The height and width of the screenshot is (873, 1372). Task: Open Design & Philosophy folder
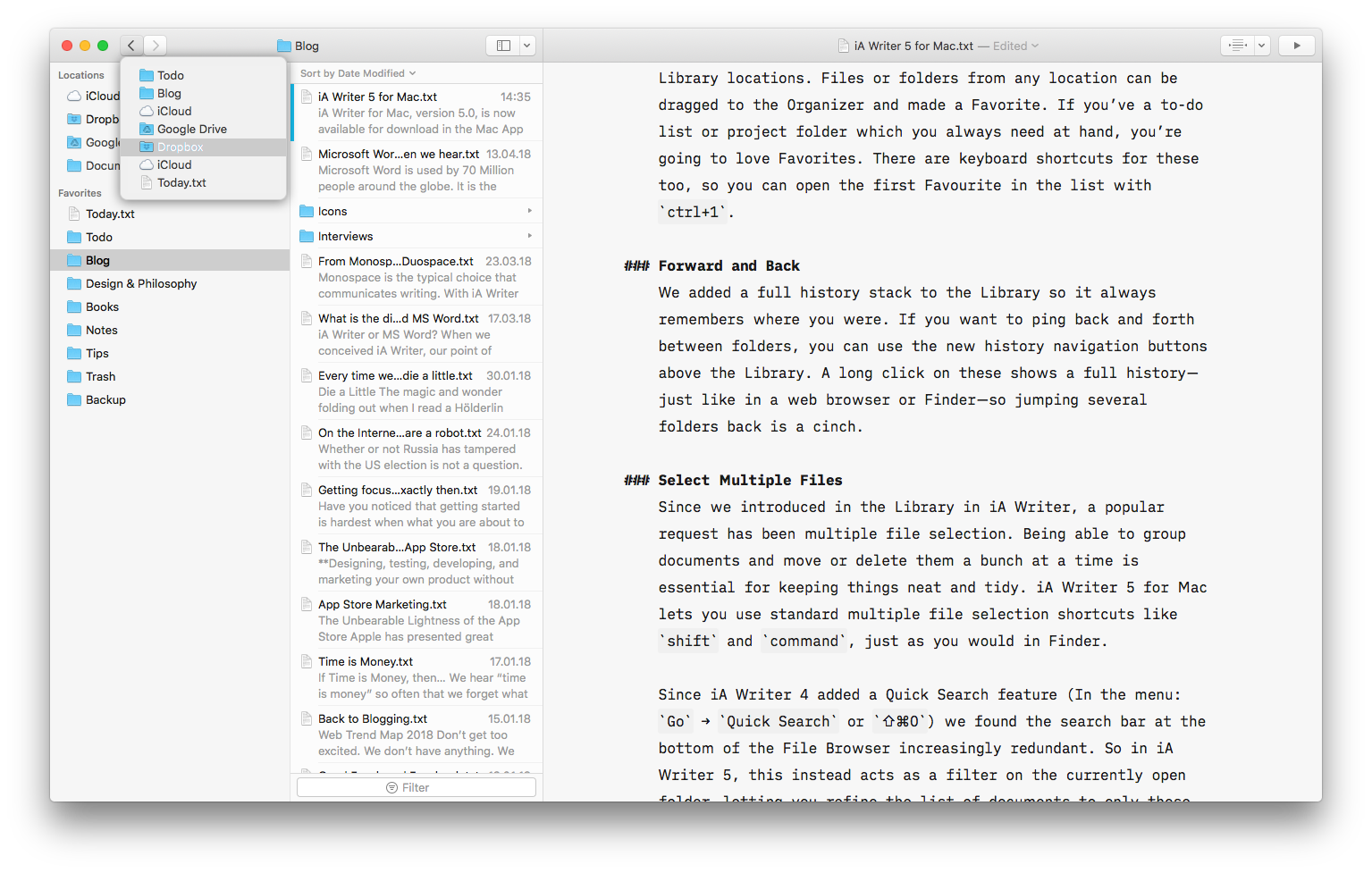point(170,284)
